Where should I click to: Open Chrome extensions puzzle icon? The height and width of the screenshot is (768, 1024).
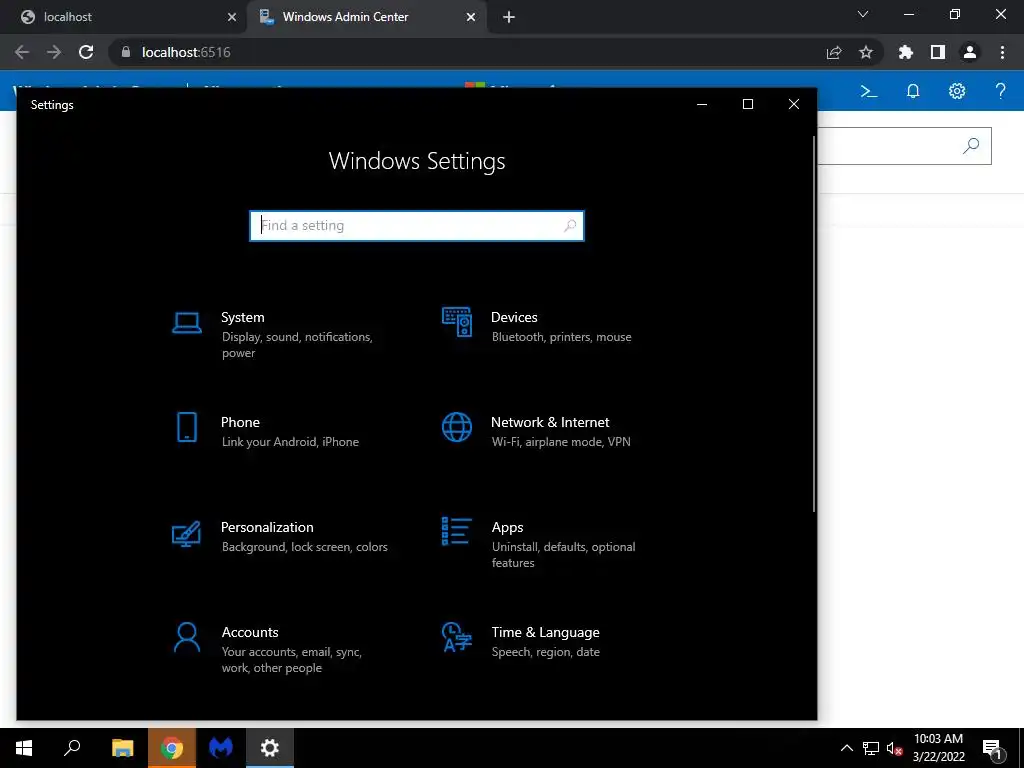click(x=905, y=52)
